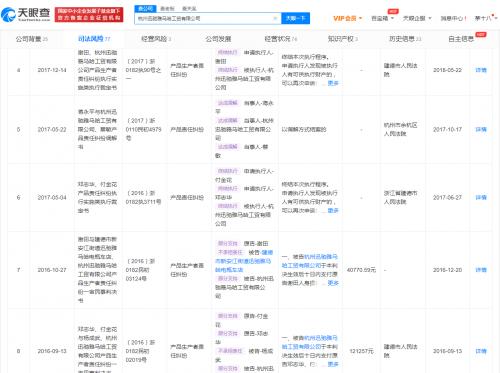Click the new badge above 百宝箱

coord(393,11)
